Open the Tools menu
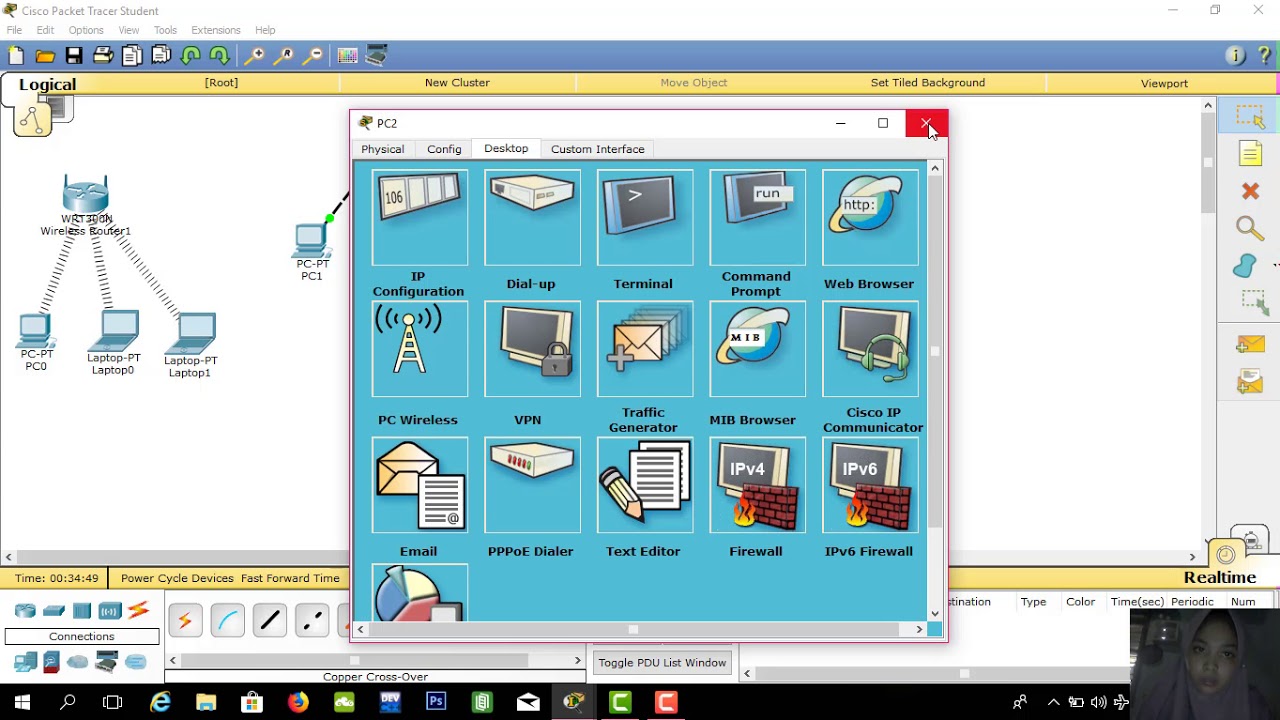This screenshot has height=720, width=1280. (165, 30)
